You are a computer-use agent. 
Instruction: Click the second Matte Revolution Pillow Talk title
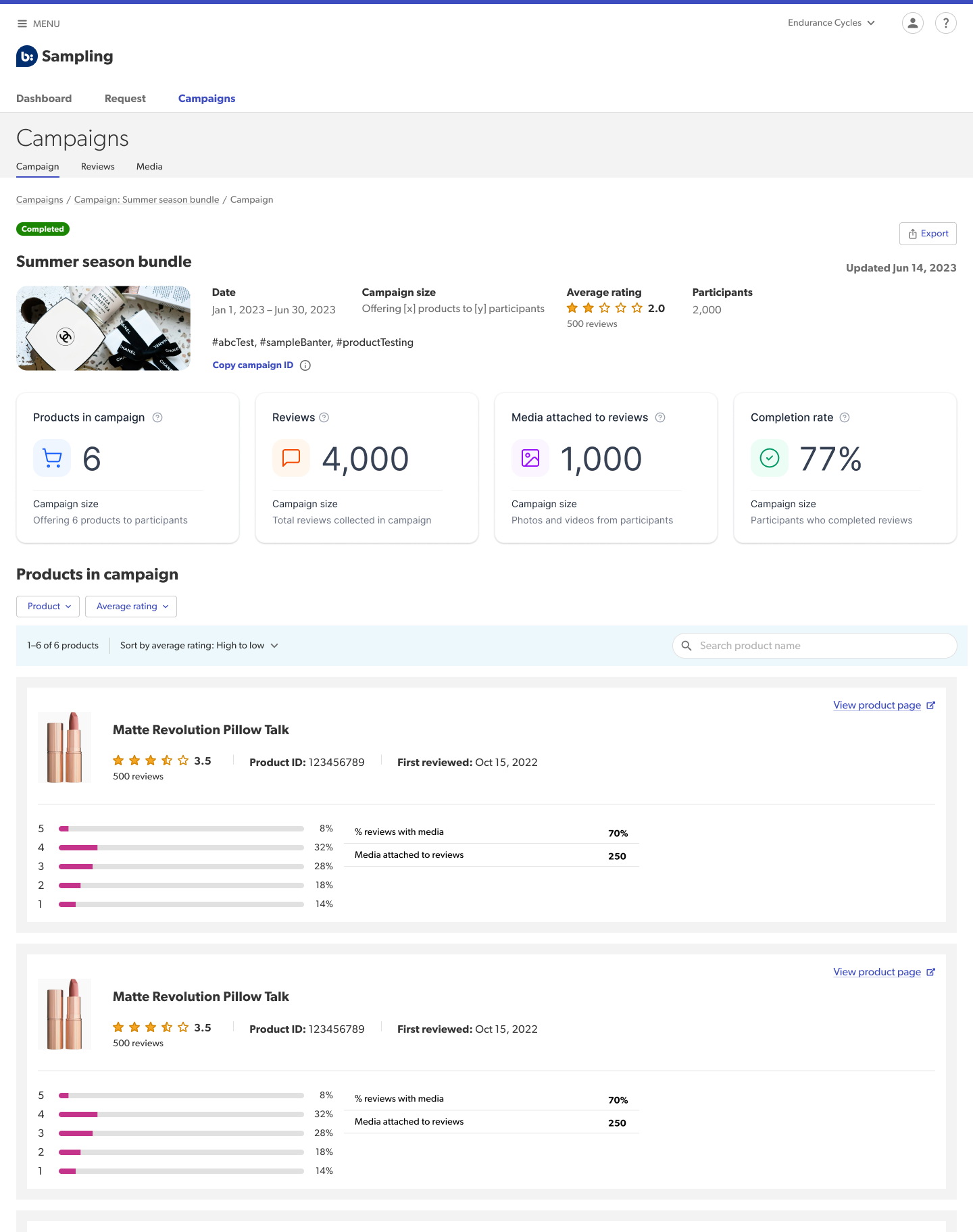201,997
